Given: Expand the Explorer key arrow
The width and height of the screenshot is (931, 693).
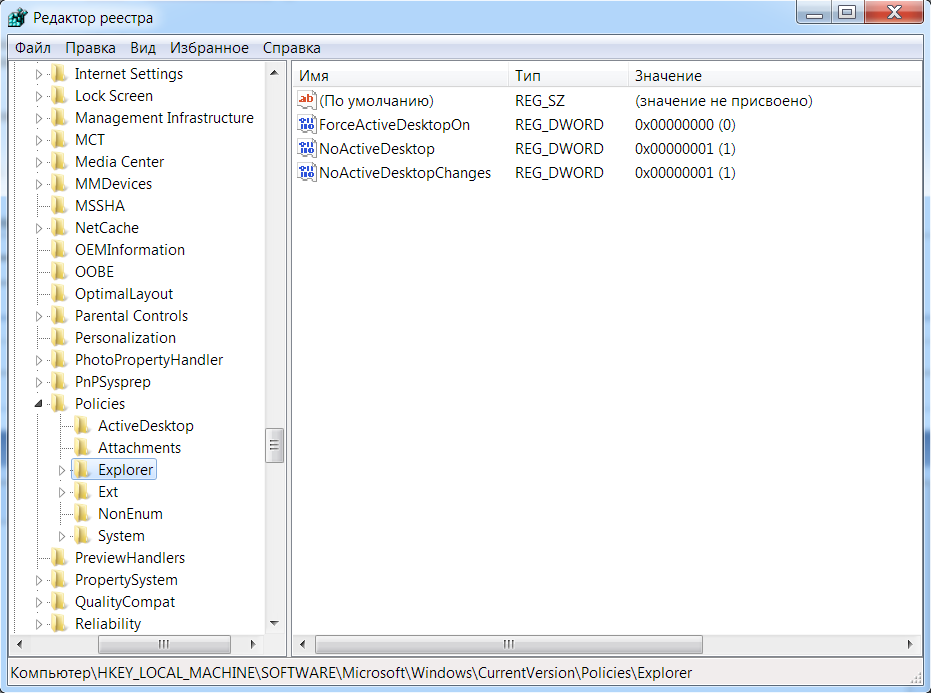Looking at the screenshot, I should pos(62,470).
